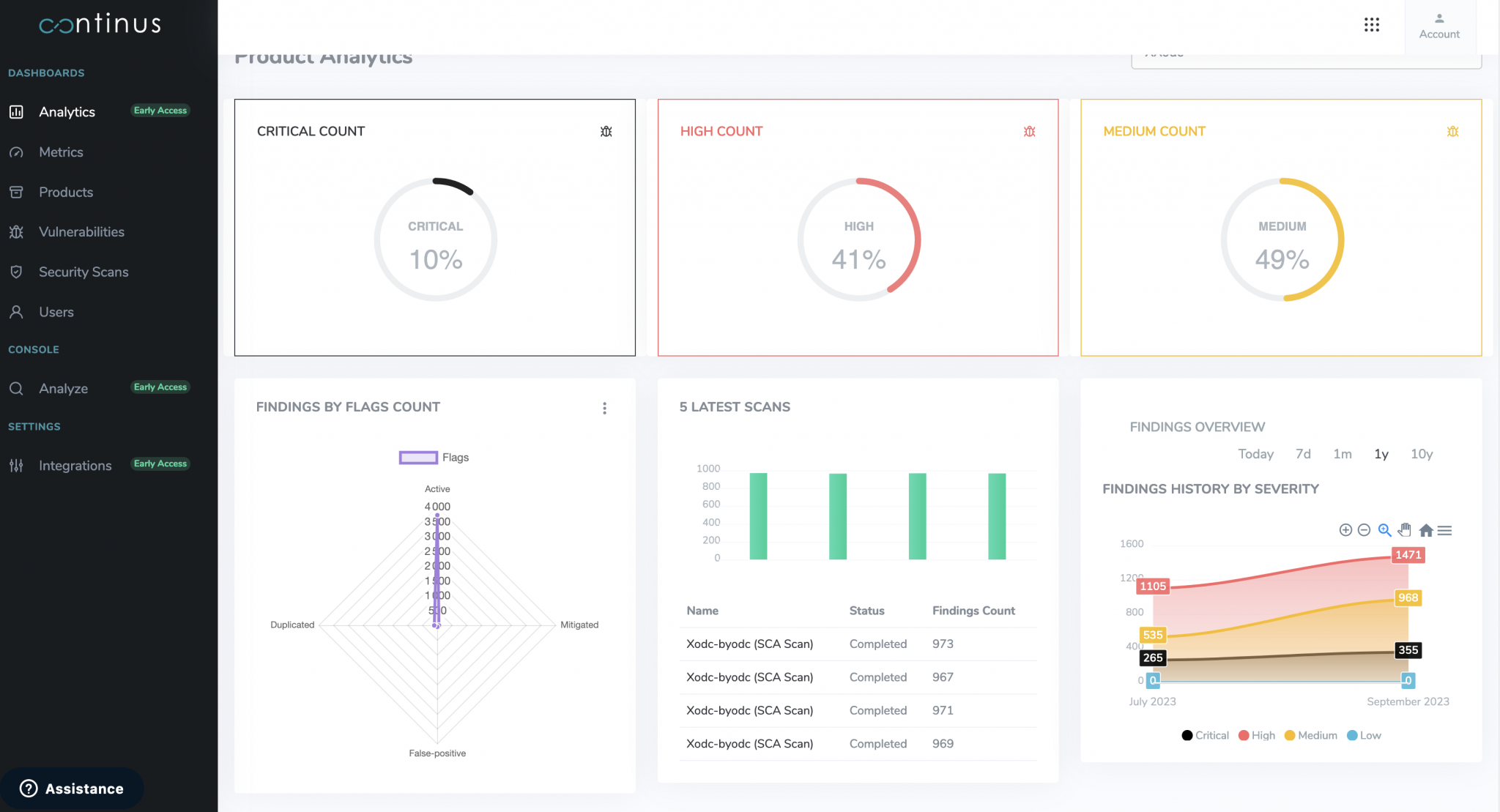The width and height of the screenshot is (1500, 812).
Task: Open the apps grid in the top bar
Action: pos(1372,24)
